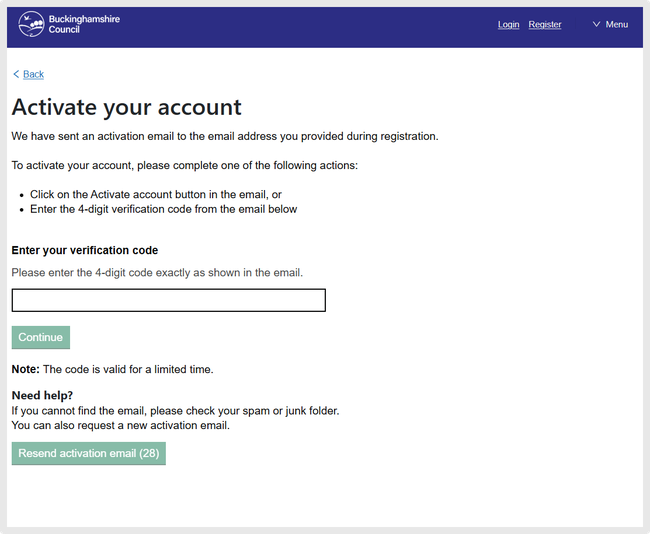Click the 'Activate your account' heading

(x=127, y=107)
